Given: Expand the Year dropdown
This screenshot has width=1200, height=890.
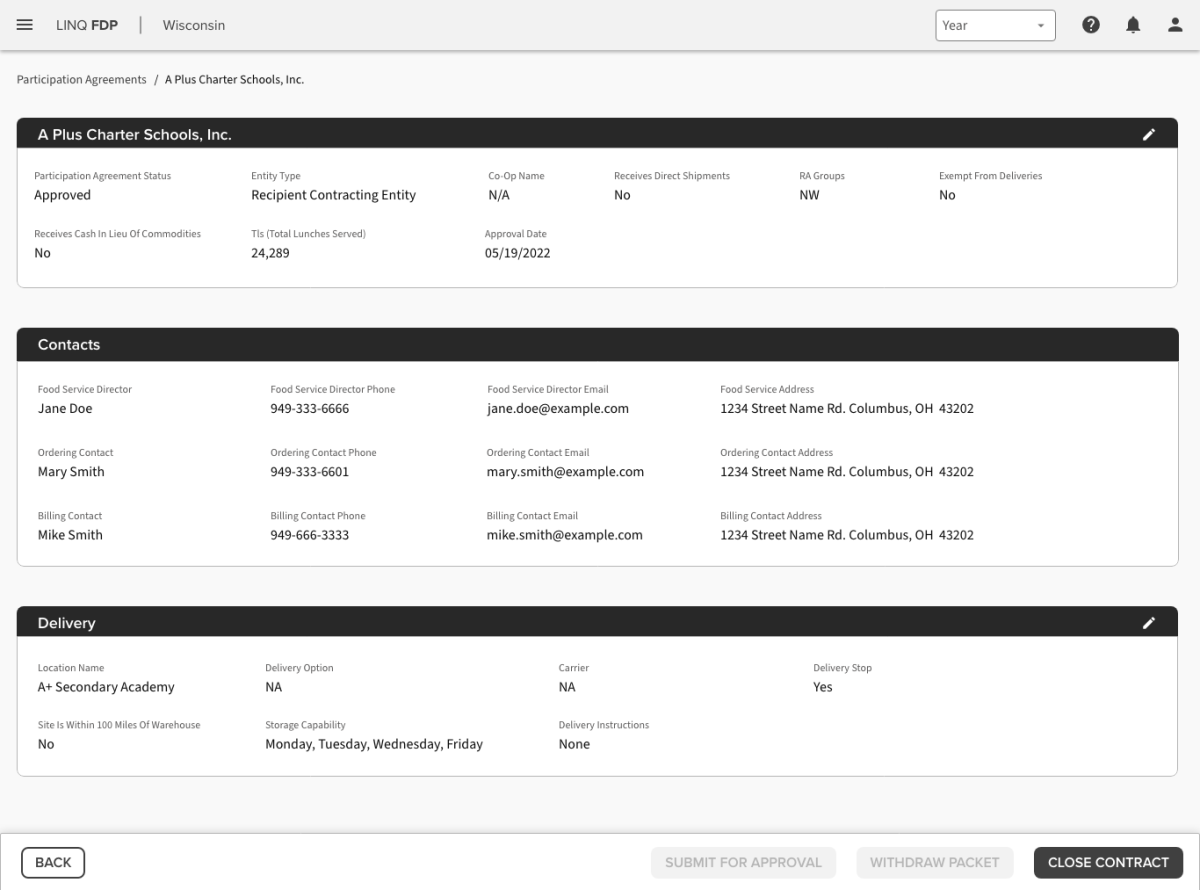Looking at the screenshot, I should [995, 26].
